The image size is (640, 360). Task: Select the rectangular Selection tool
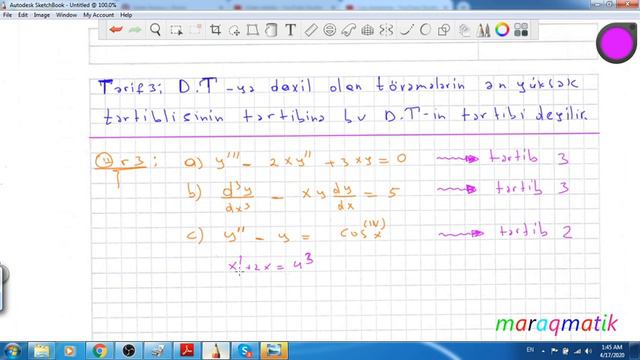[176, 30]
